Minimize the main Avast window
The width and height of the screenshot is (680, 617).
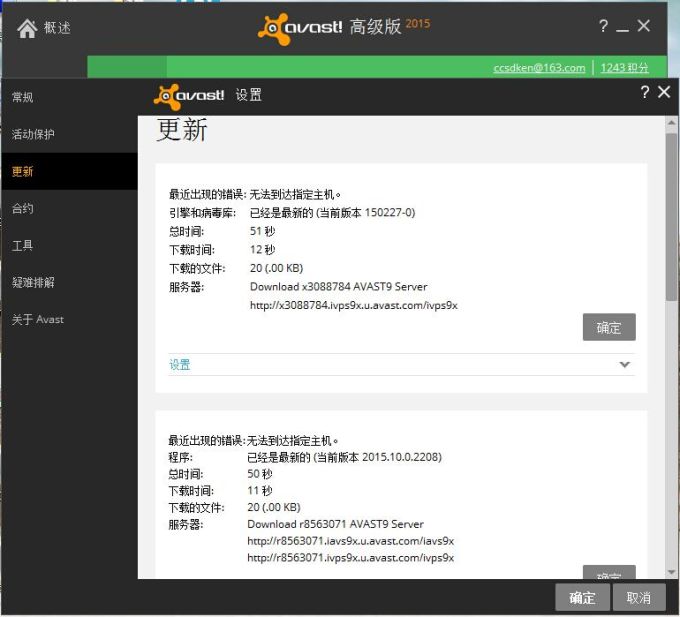(622, 29)
